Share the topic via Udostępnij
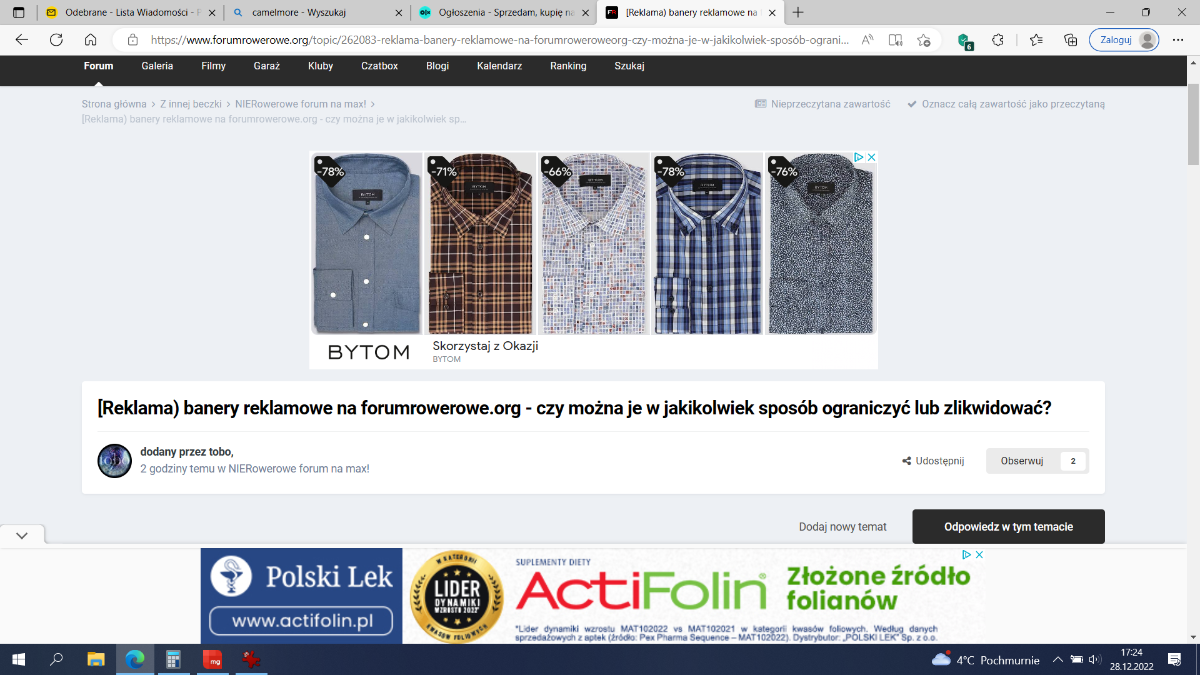The image size is (1200, 675). coord(933,461)
